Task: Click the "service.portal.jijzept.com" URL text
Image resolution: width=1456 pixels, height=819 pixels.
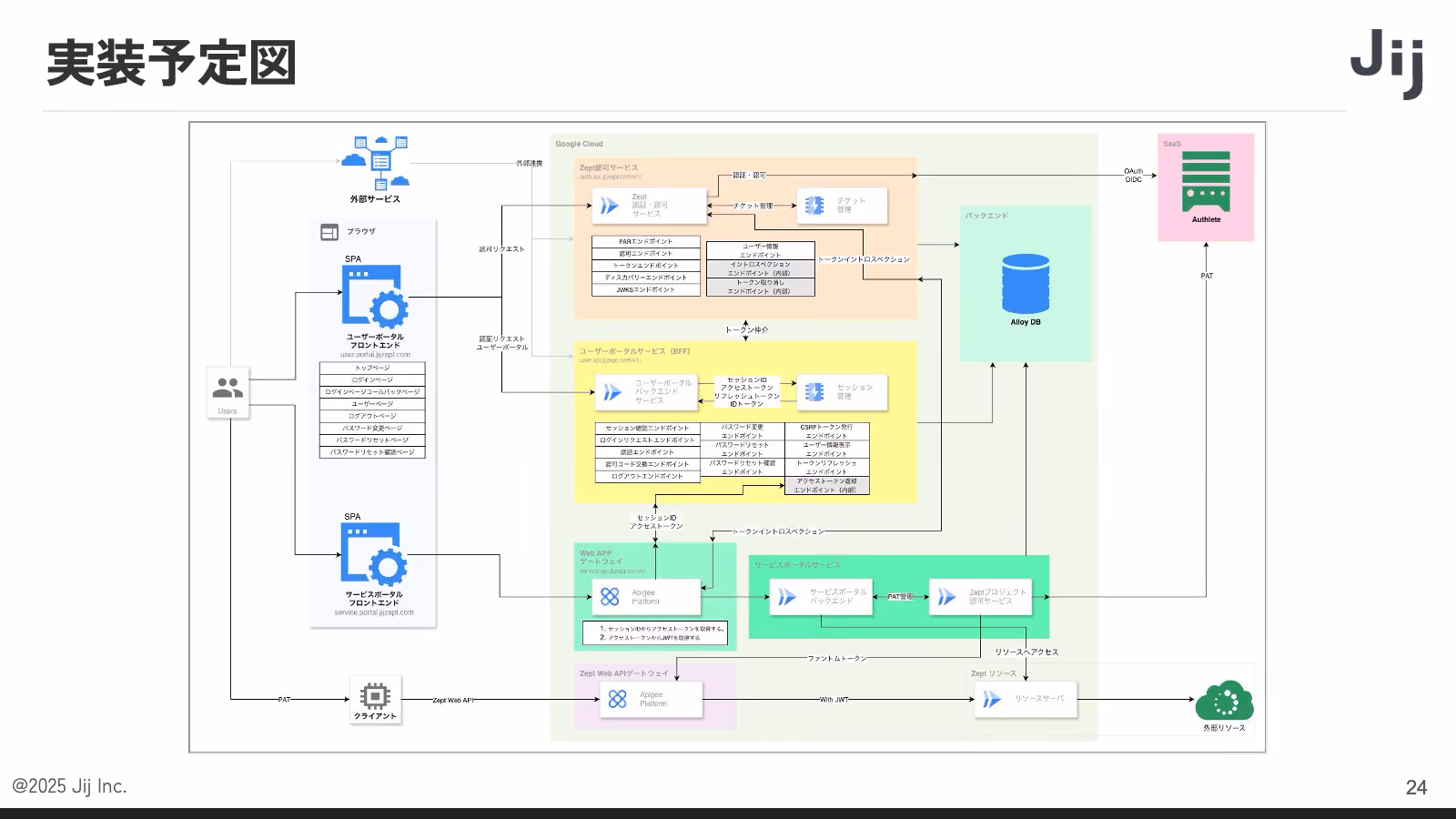Action: pyautogui.click(x=374, y=612)
